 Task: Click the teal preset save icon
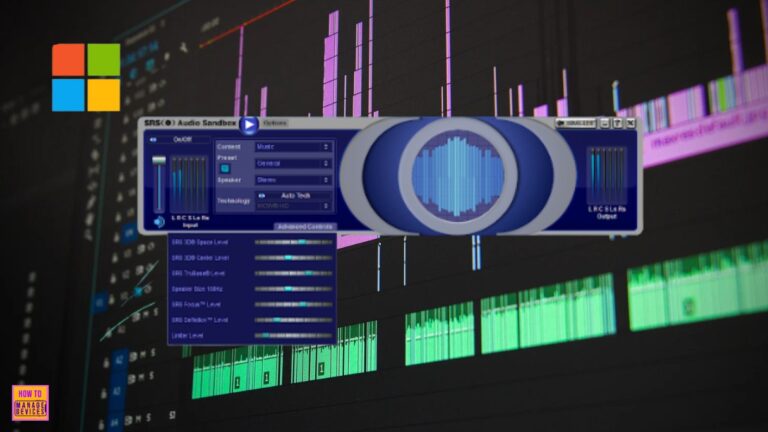click(x=225, y=168)
